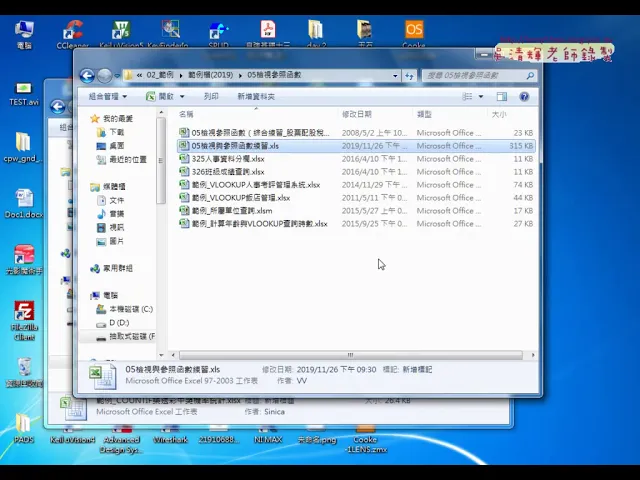The height and width of the screenshot is (480, 640).
Task: Toggle the preview pane icon
Action: click(502, 97)
